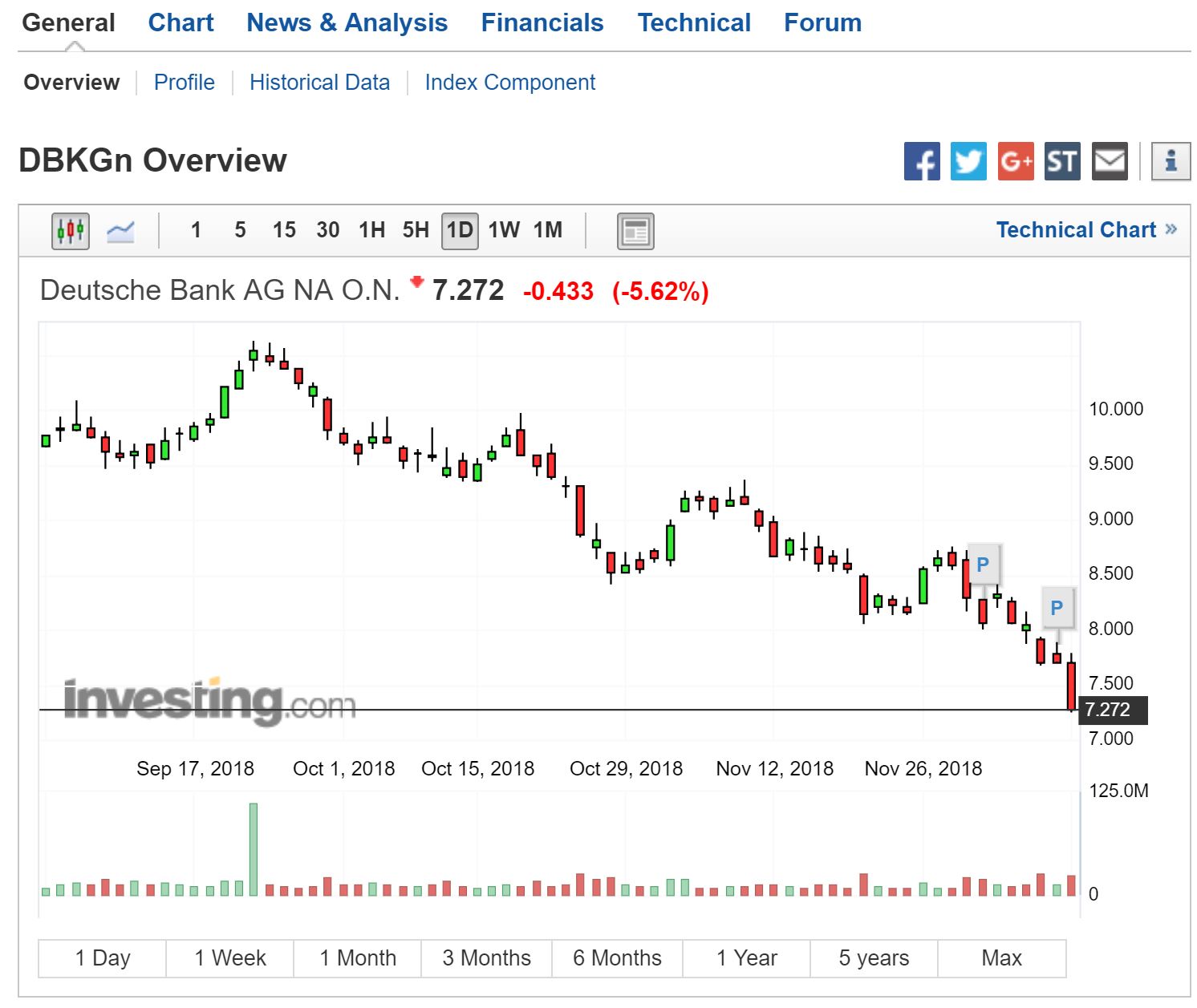Select the 1 minute interval

tap(196, 231)
